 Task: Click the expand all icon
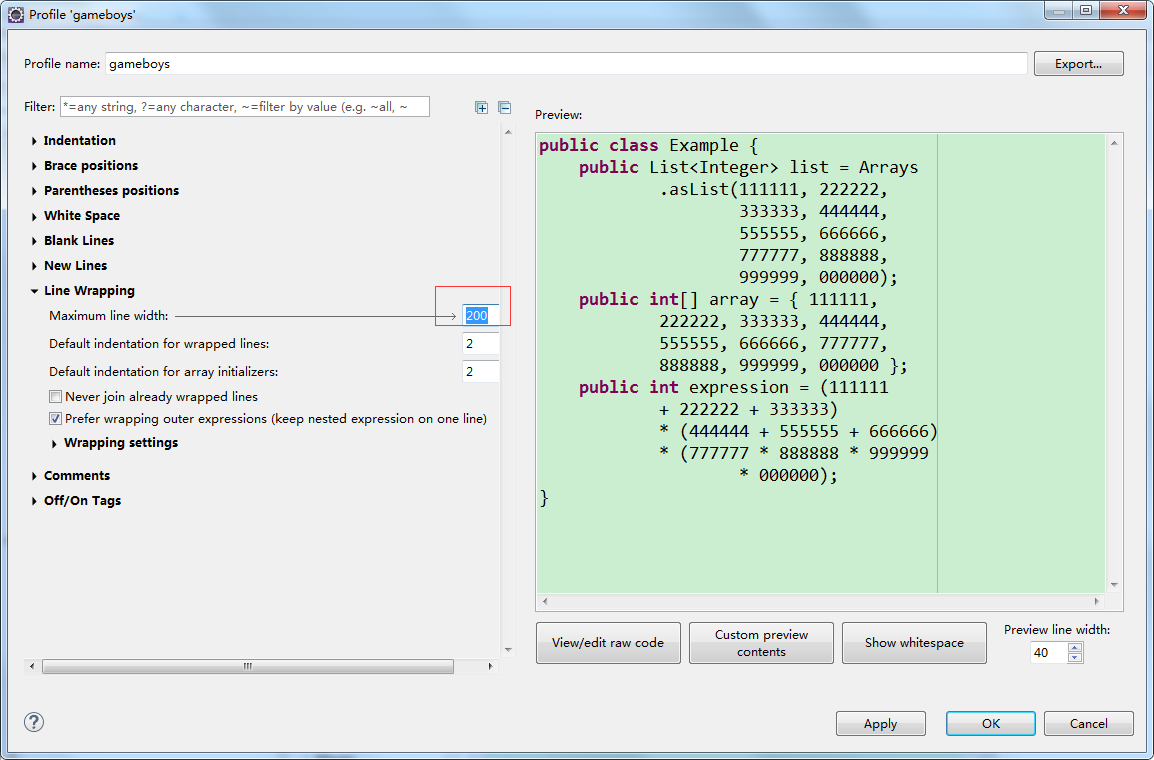pyautogui.click(x=481, y=107)
